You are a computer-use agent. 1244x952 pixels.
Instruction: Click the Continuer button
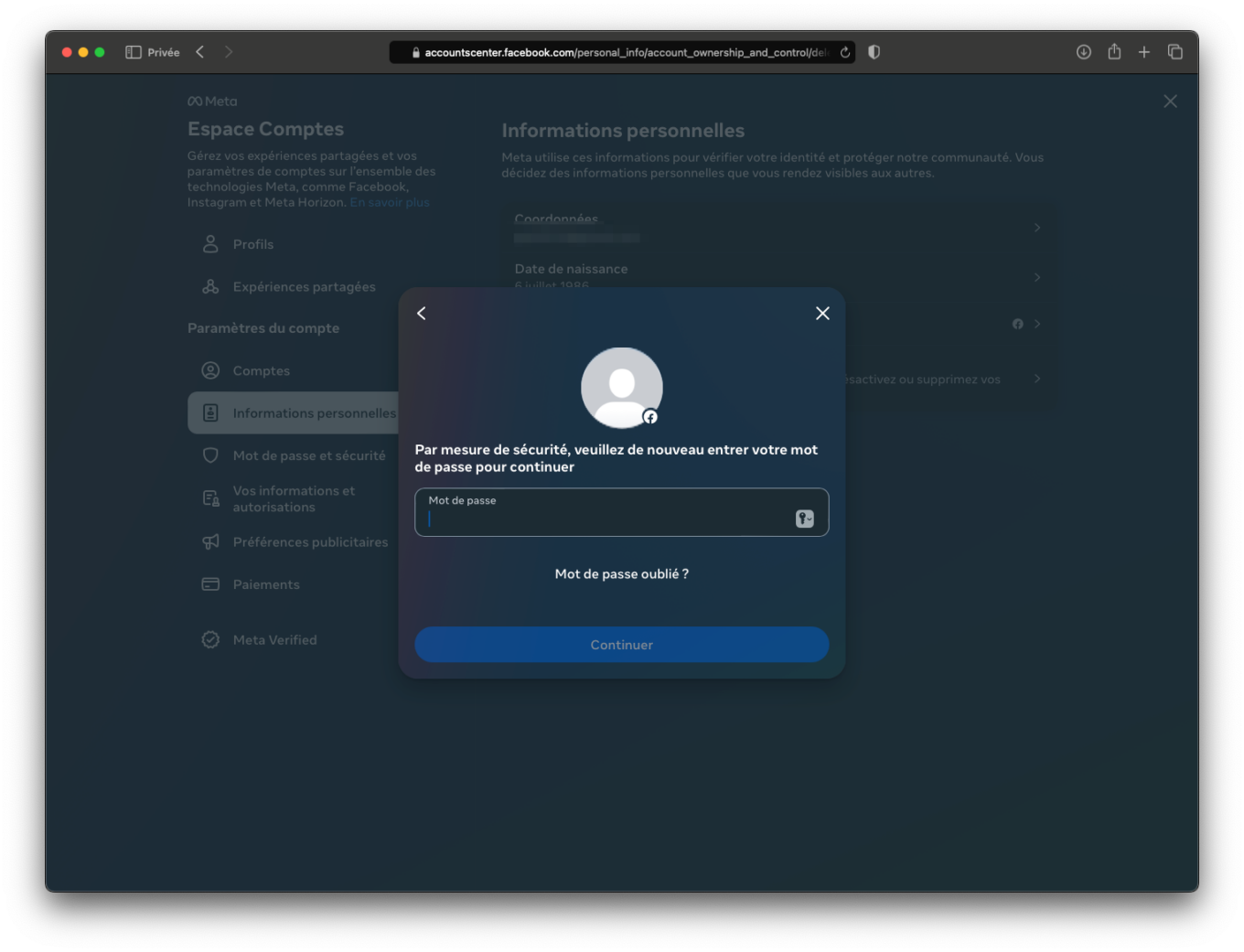pyautogui.click(x=622, y=645)
